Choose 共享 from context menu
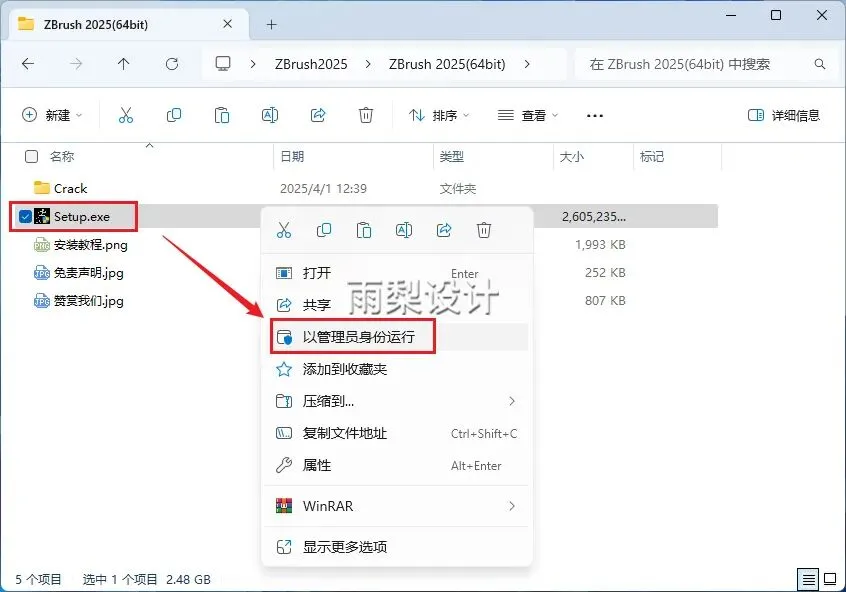Image resolution: width=846 pixels, height=592 pixels. coord(397,305)
